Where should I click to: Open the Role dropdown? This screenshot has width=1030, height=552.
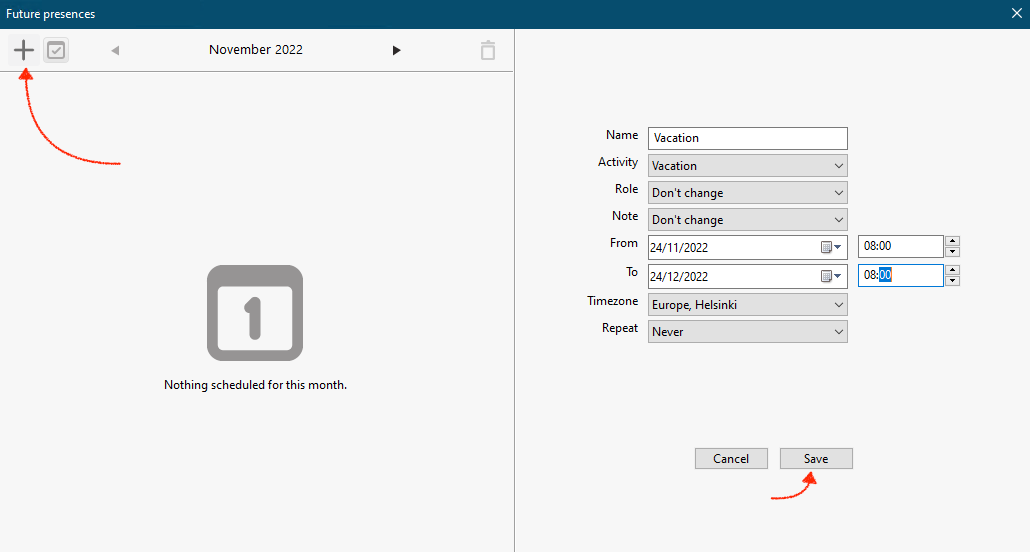click(748, 193)
